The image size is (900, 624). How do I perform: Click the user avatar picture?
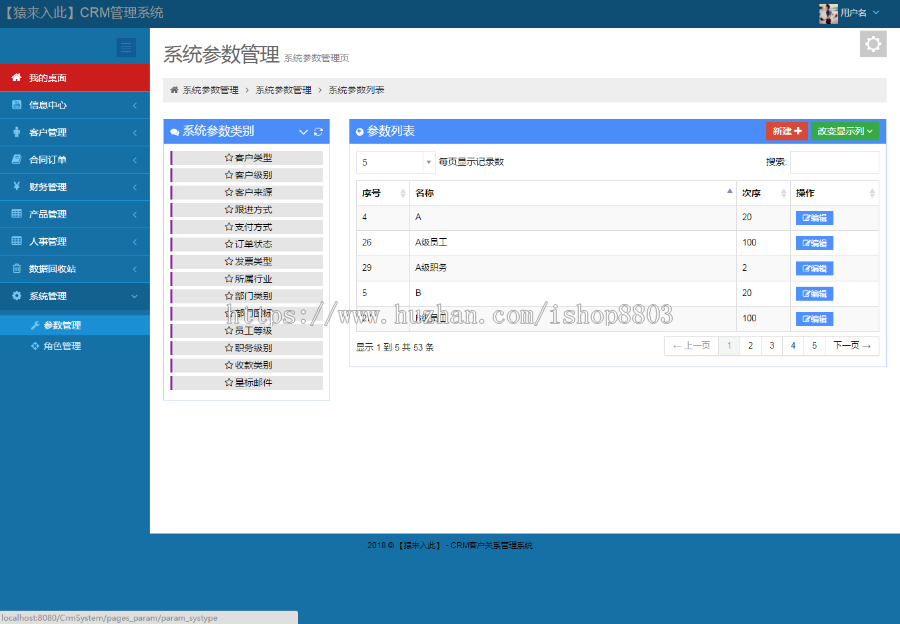click(x=828, y=13)
